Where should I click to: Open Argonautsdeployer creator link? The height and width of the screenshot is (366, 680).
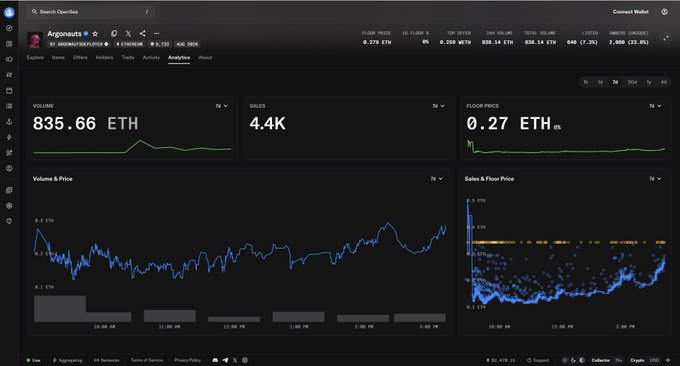tap(79, 44)
